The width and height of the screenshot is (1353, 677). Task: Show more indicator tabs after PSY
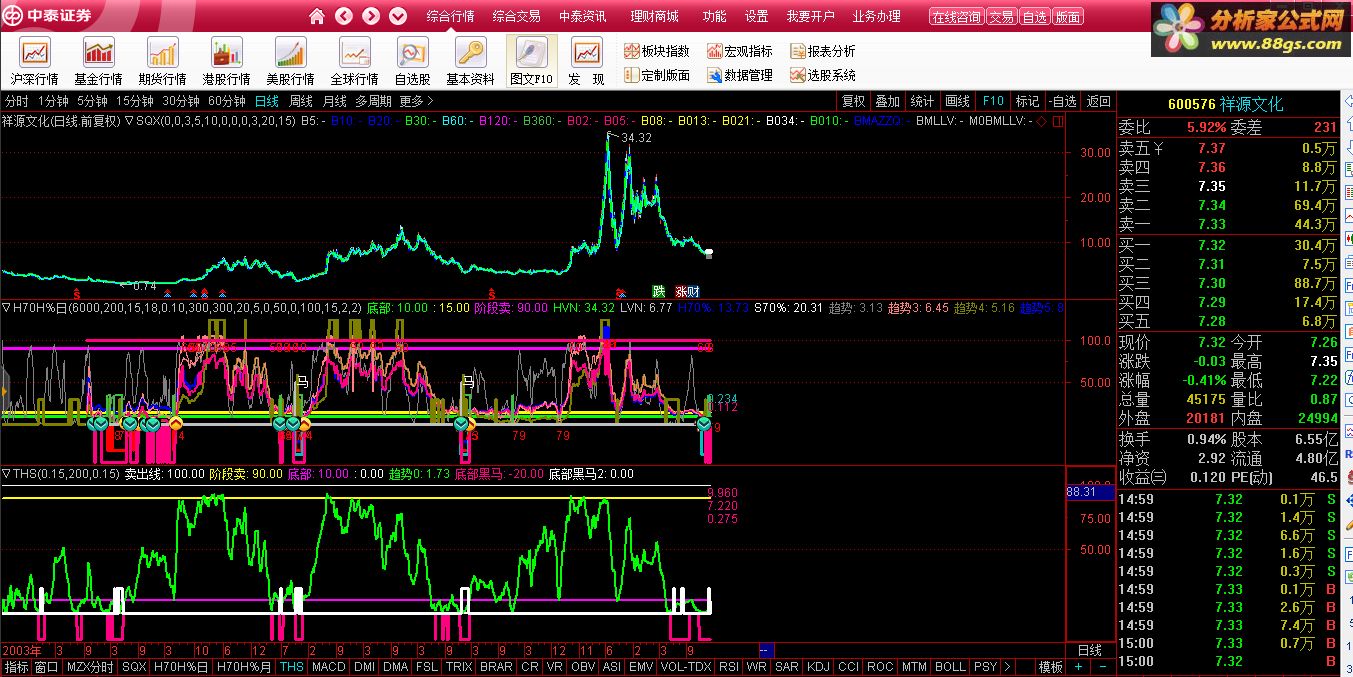1007,666
